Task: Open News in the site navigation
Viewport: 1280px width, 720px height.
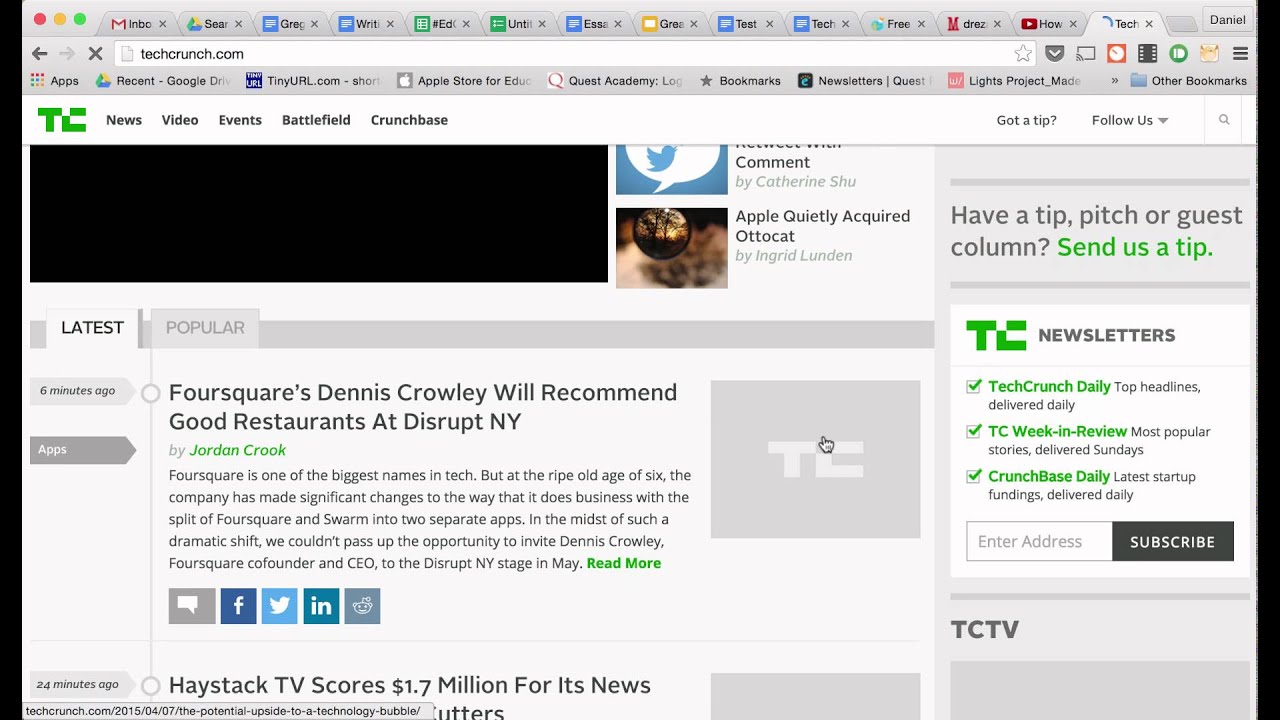Action: pyautogui.click(x=124, y=120)
